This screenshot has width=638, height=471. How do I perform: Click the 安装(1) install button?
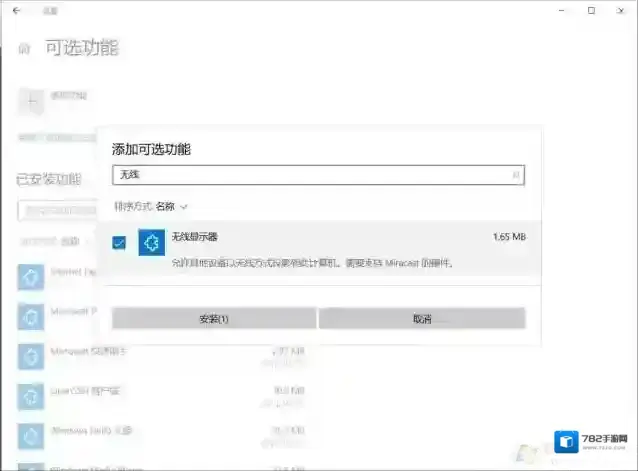click(214, 318)
